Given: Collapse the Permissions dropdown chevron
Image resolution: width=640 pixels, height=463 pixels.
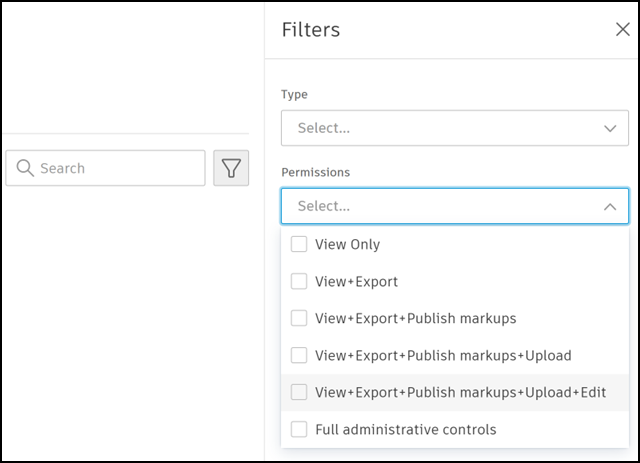Looking at the screenshot, I should point(609,206).
